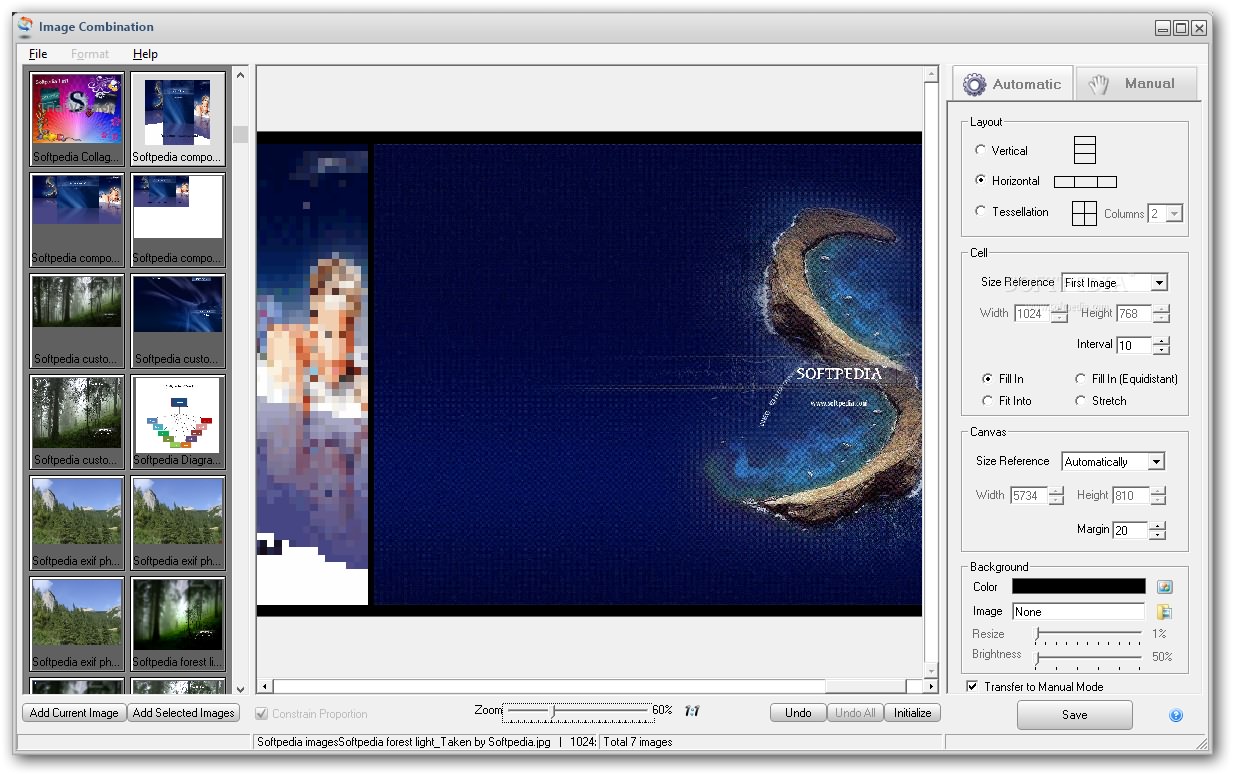The image size is (1233, 775).
Task: Click the preview horizontal scroll-right arrow
Action: pos(931,687)
